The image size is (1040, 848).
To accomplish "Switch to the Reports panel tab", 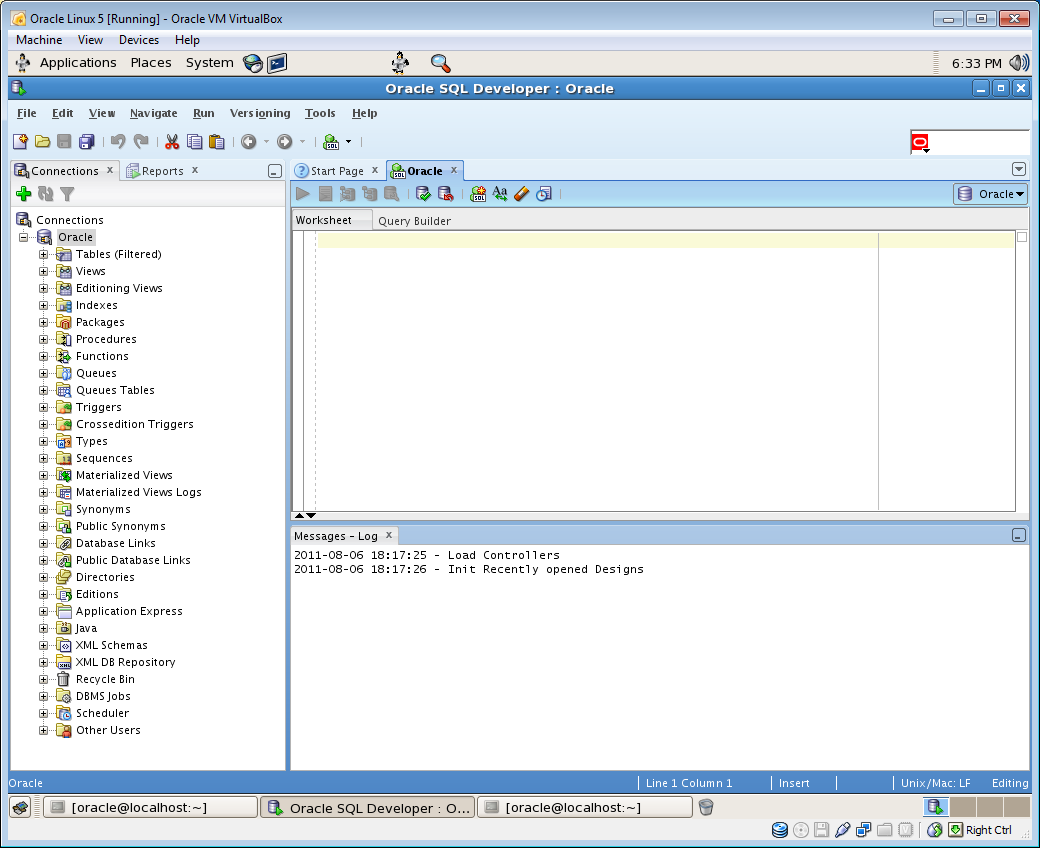I will (162, 171).
